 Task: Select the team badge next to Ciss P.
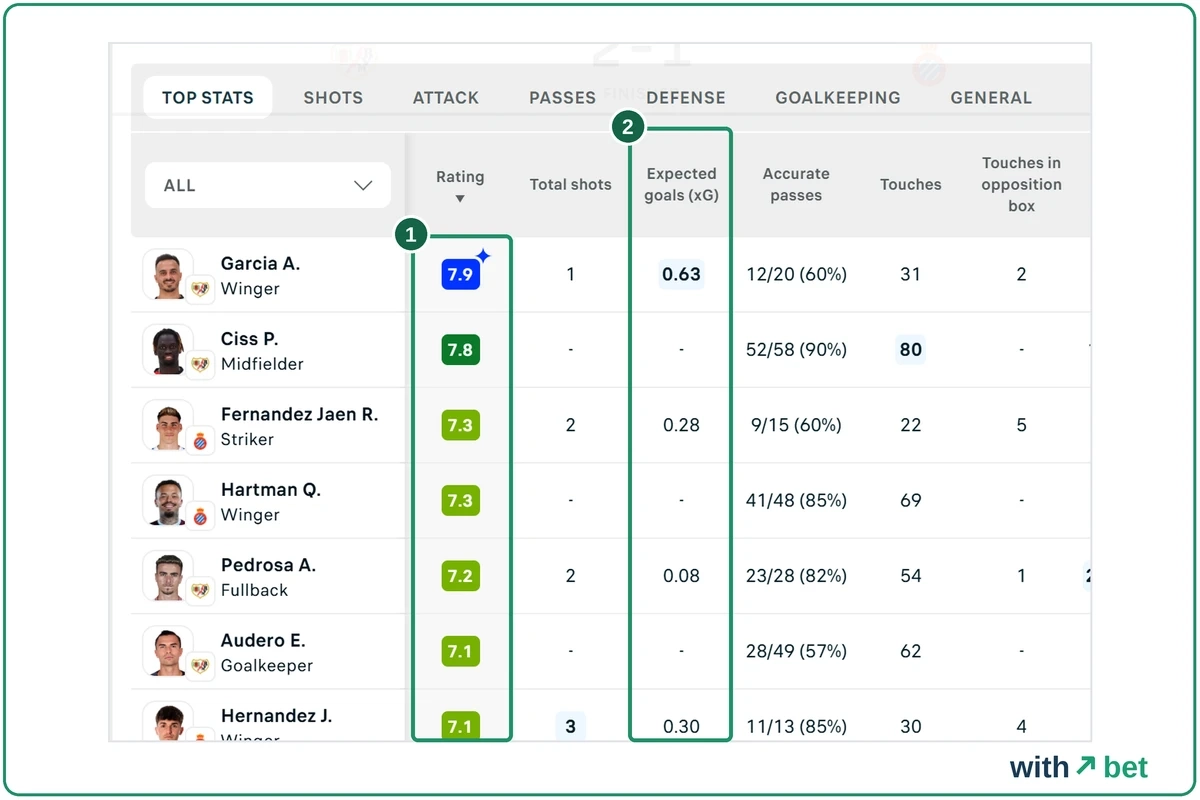[x=200, y=364]
